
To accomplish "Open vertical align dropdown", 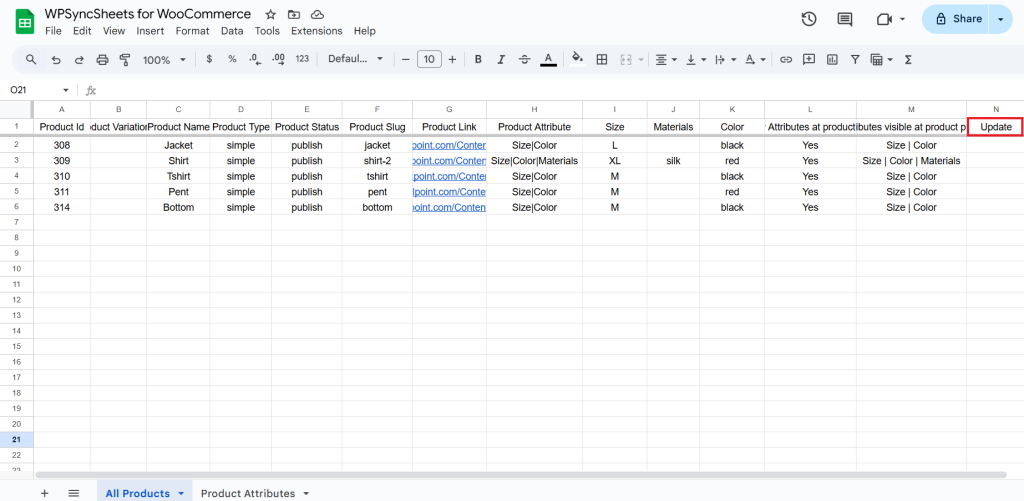I will pos(696,59).
